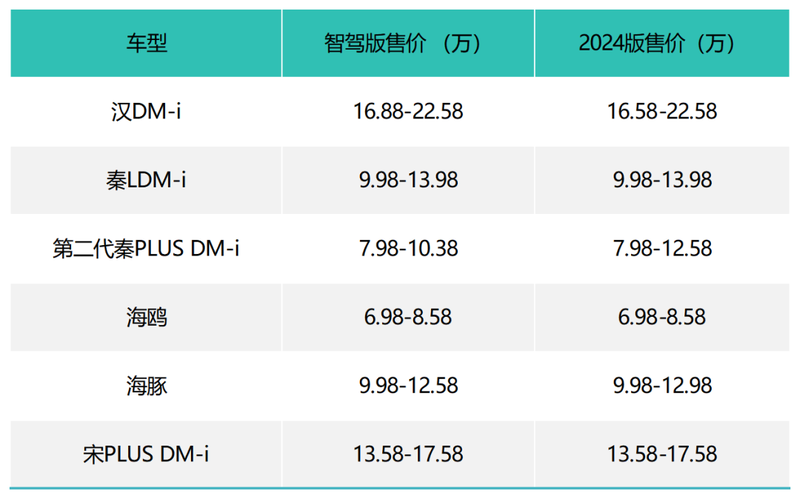Click the 9.98-12.98 price cell

(662, 386)
